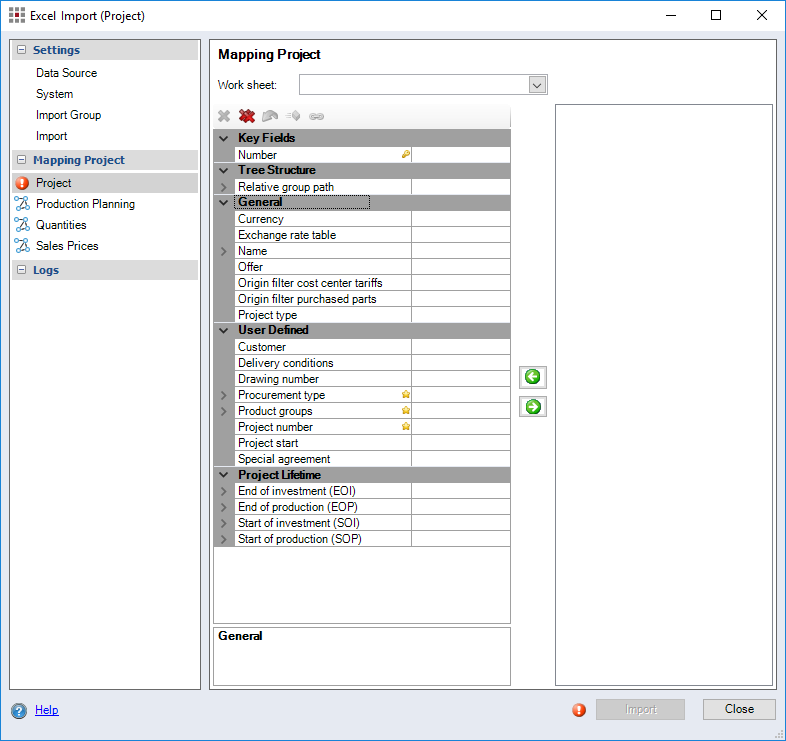
Task: Click the green right arrow button
Action: (533, 407)
